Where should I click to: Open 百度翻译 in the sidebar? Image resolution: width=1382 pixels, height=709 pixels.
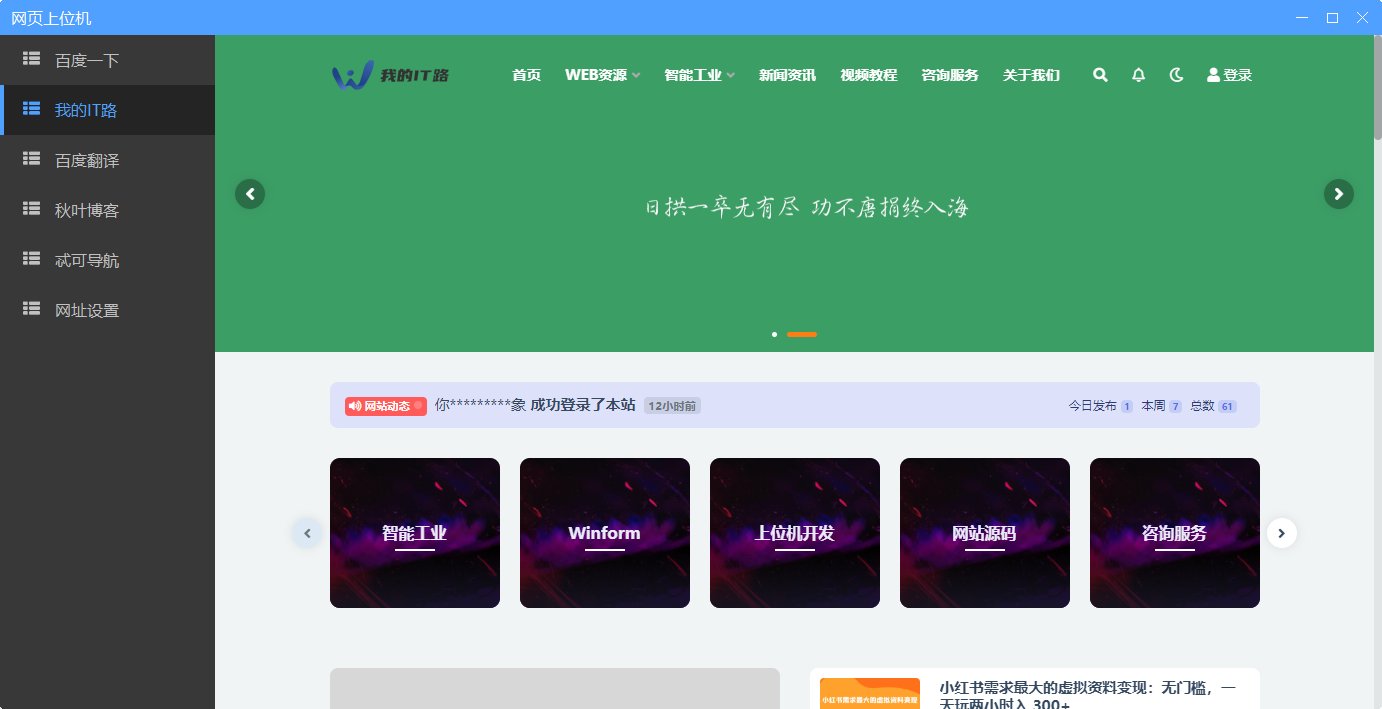[x=87, y=160]
